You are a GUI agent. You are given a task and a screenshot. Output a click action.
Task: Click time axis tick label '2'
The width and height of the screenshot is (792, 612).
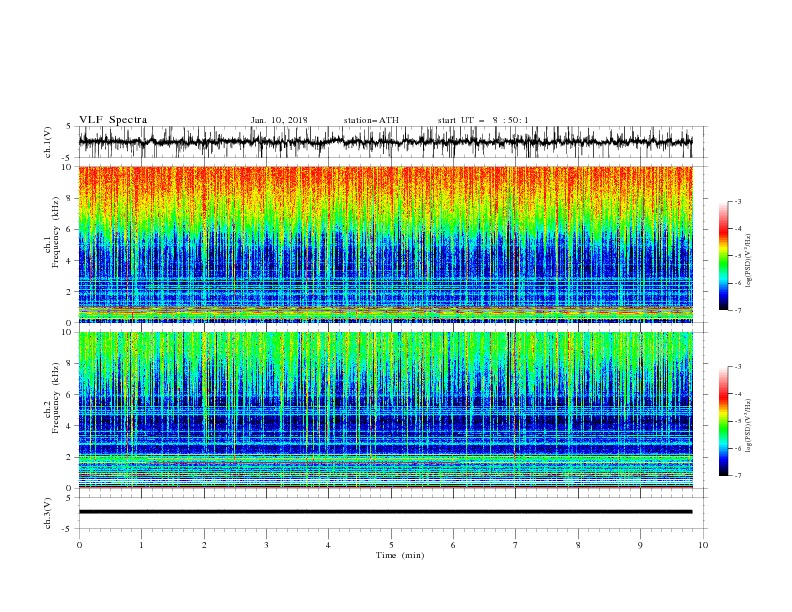pos(204,545)
